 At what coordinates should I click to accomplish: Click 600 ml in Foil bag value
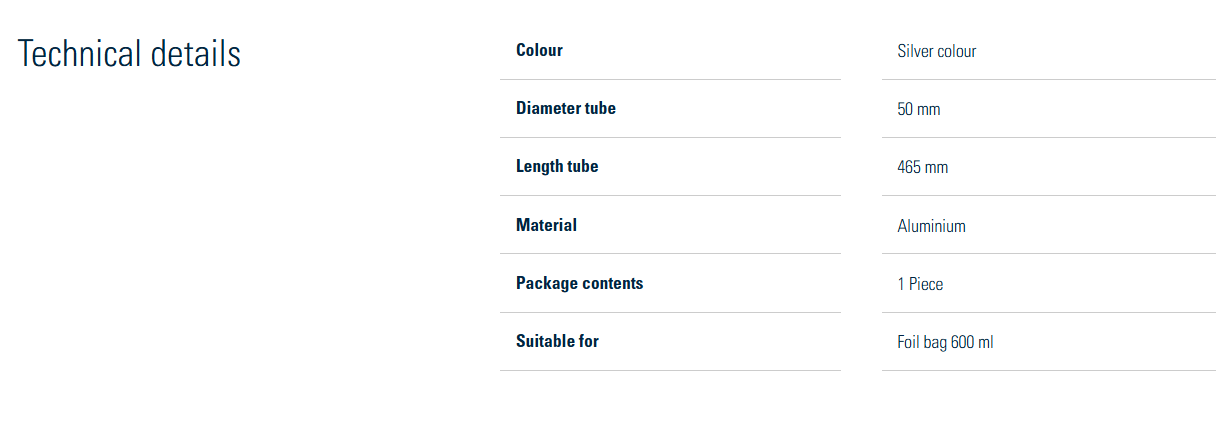(972, 342)
